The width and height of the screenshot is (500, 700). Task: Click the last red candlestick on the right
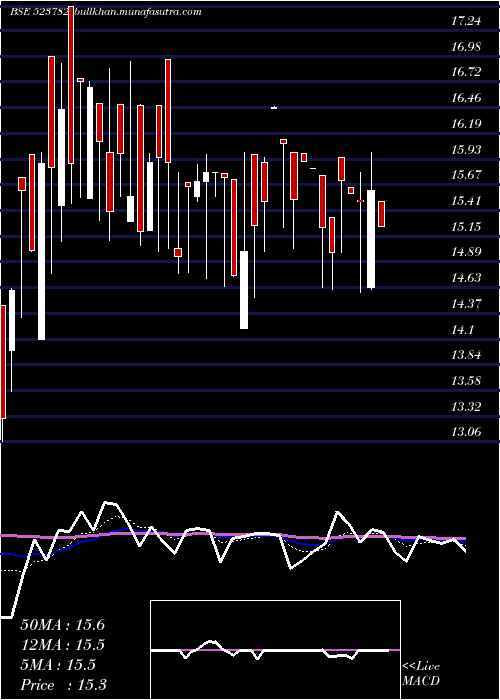[x=381, y=214]
